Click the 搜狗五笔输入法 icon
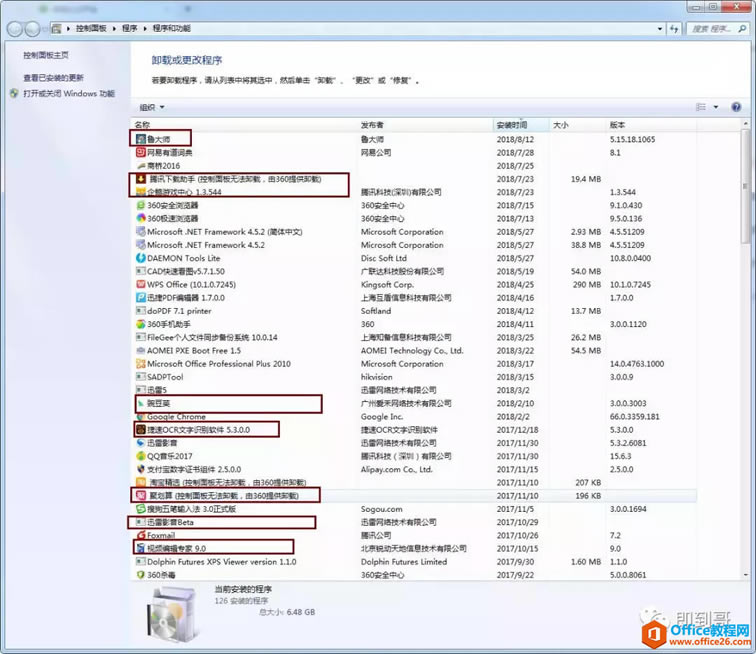The height and width of the screenshot is (654, 756). (x=140, y=509)
